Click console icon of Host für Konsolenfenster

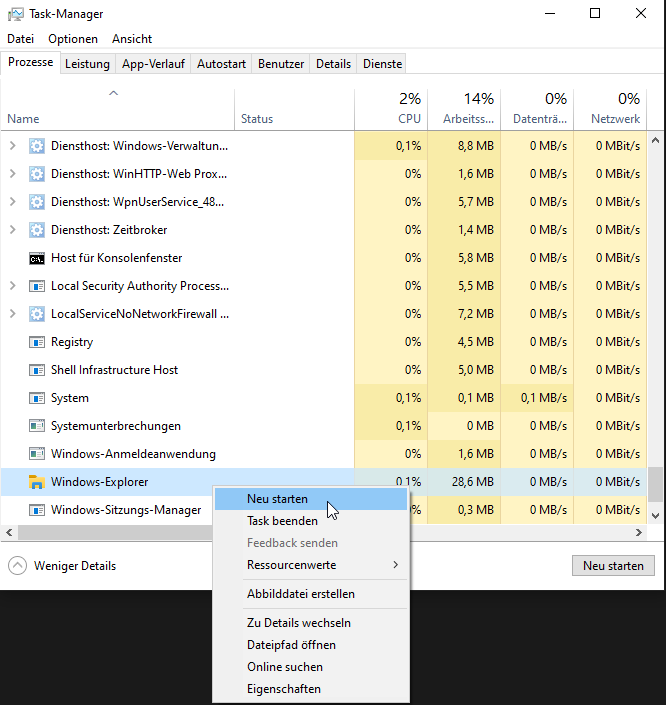pos(37,258)
